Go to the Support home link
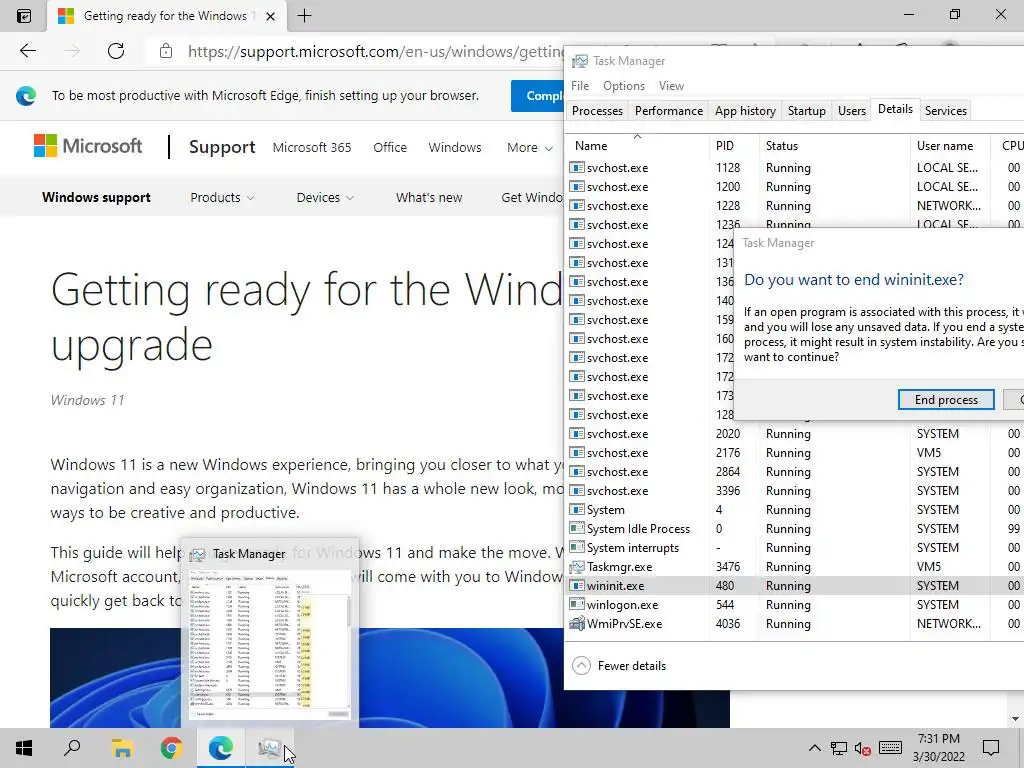Image resolution: width=1024 pixels, height=768 pixels. click(x=222, y=148)
